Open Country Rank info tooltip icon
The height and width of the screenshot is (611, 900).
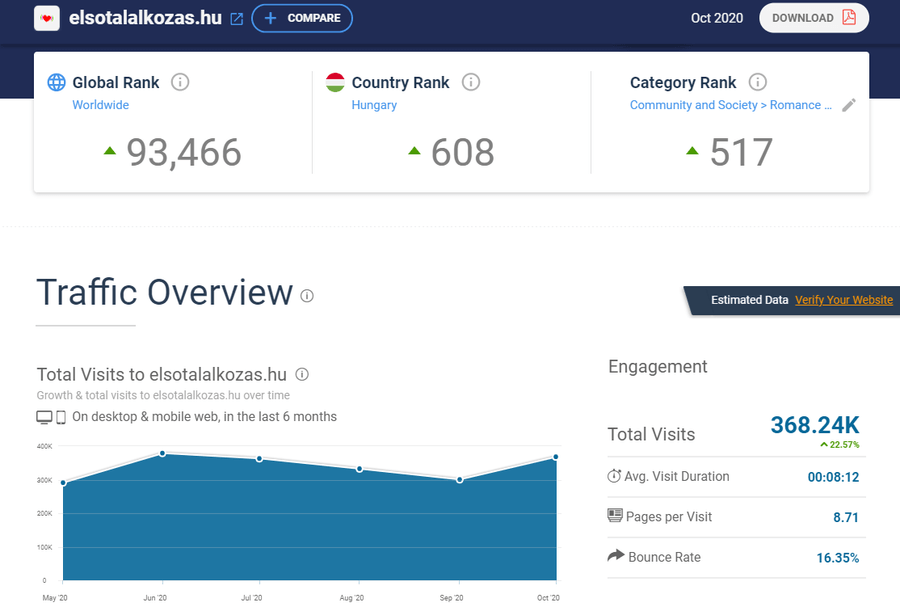click(471, 82)
